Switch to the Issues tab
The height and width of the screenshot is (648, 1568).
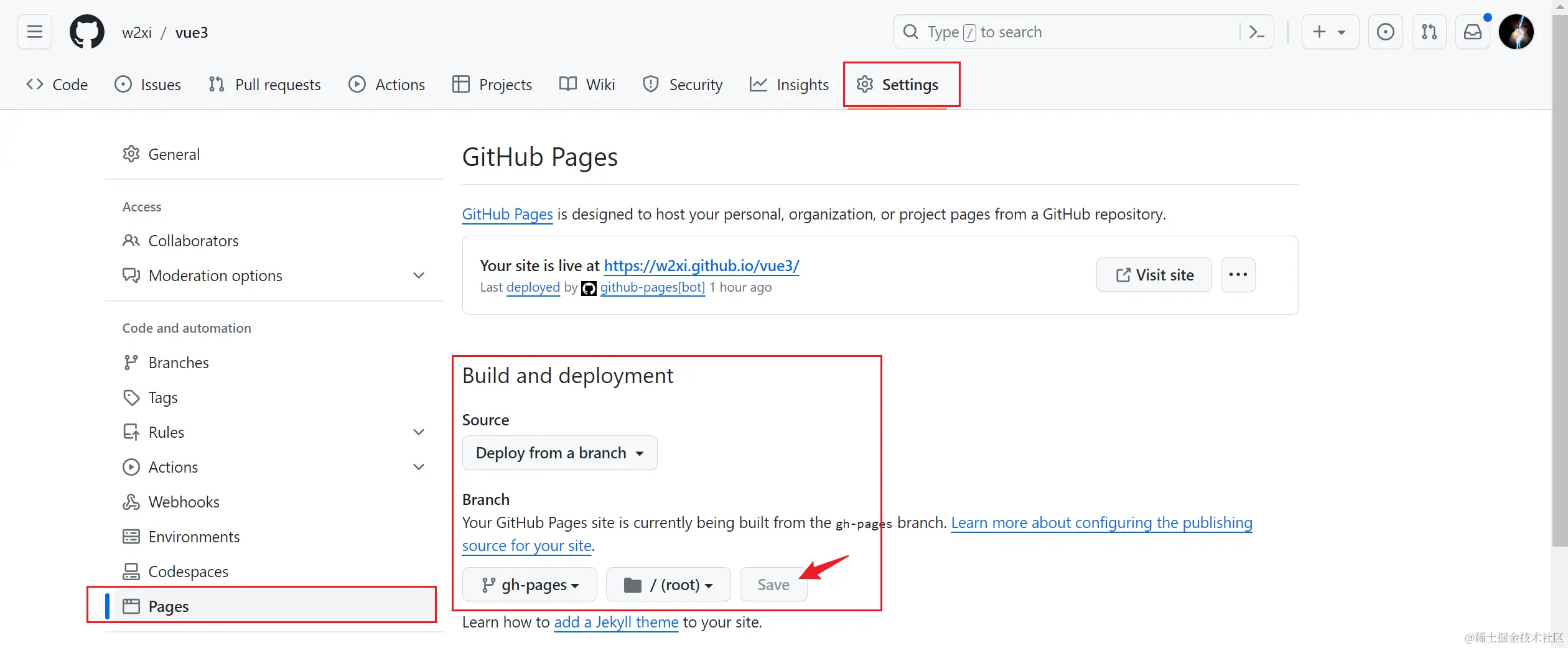tap(148, 85)
